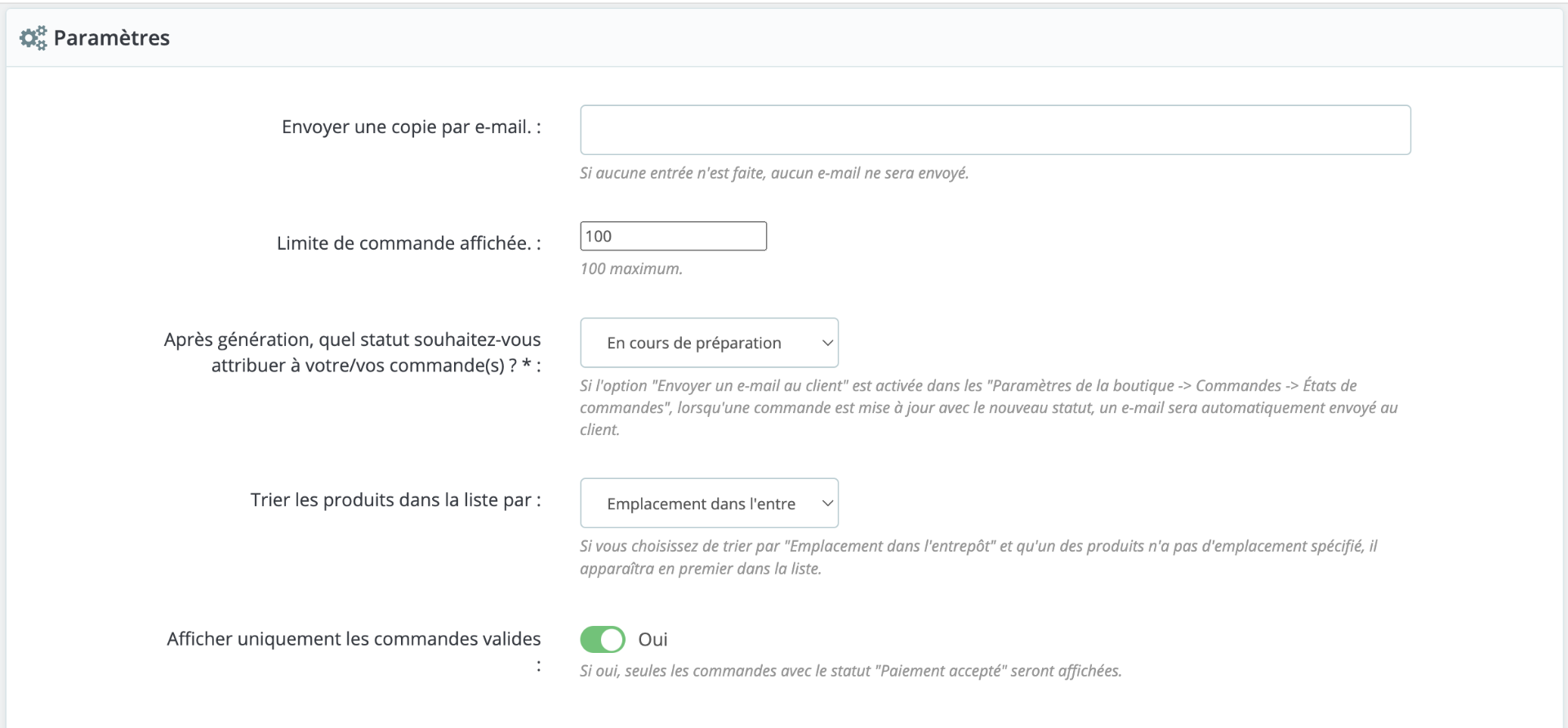
Task: Focus the e-mail copy input field
Action: pos(995,130)
